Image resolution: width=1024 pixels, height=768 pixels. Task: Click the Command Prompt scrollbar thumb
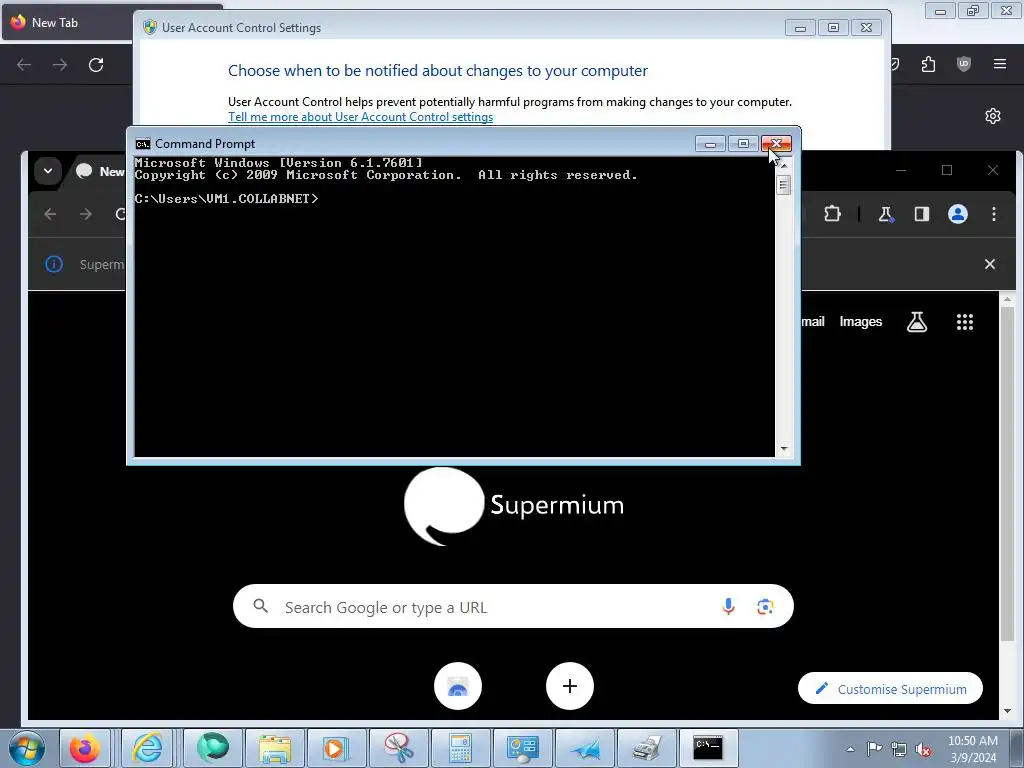pos(784,185)
